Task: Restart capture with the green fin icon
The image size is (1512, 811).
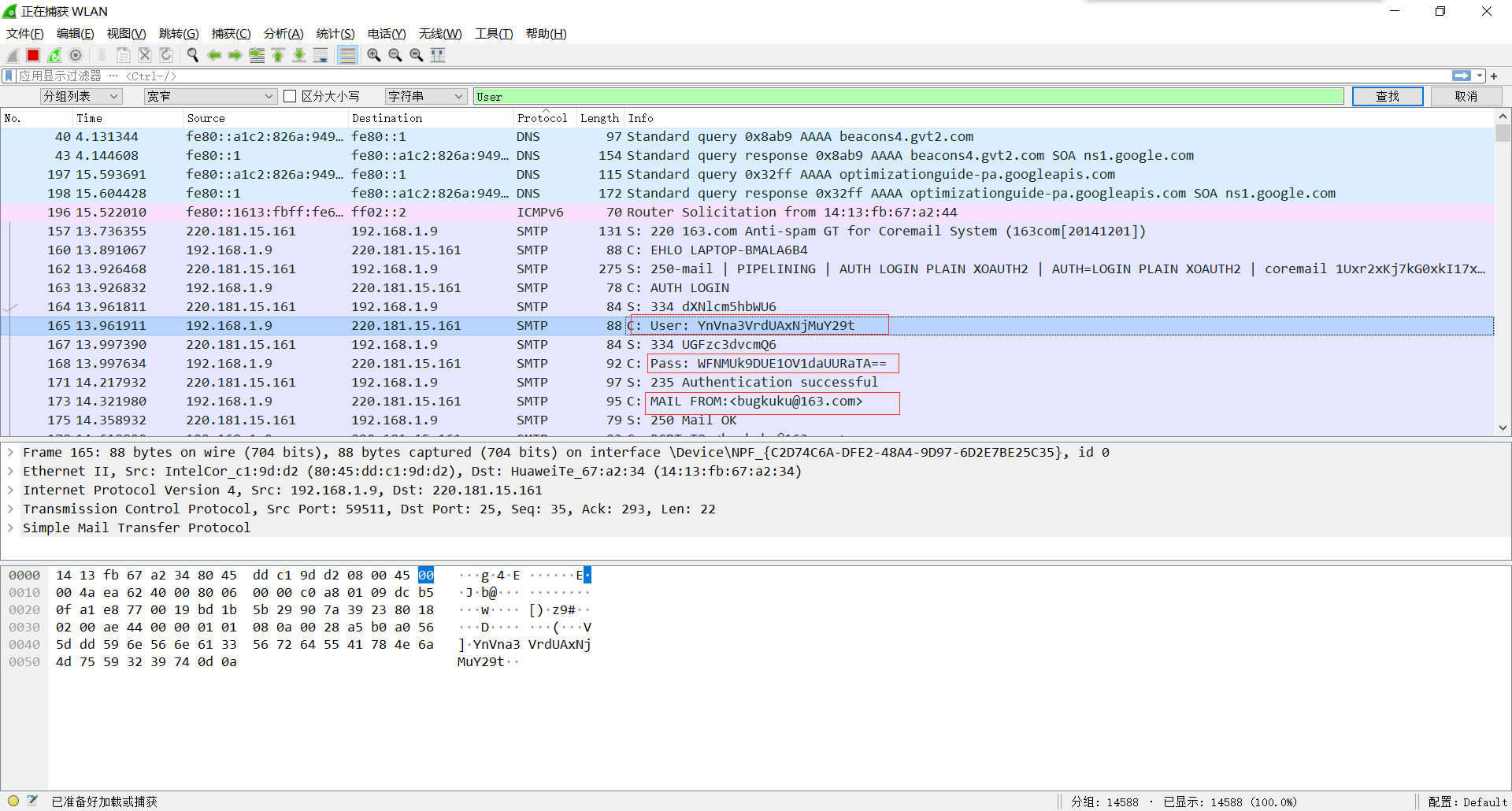Action: tap(54, 55)
